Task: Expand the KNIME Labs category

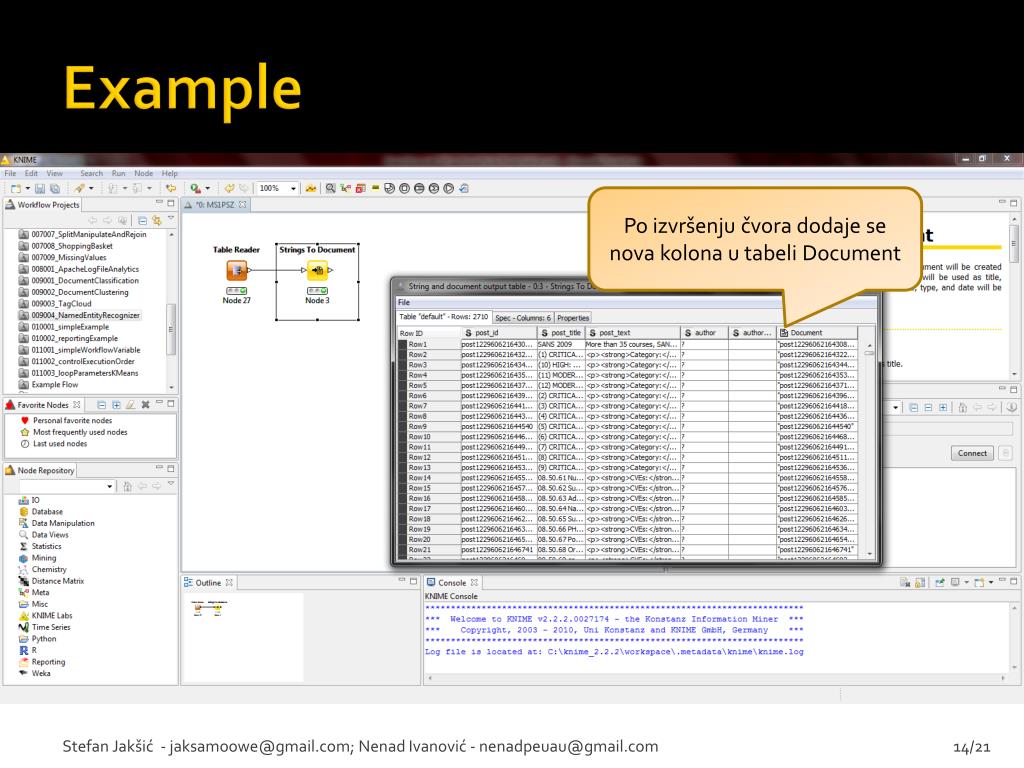Action: pyautogui.click(x=45, y=616)
